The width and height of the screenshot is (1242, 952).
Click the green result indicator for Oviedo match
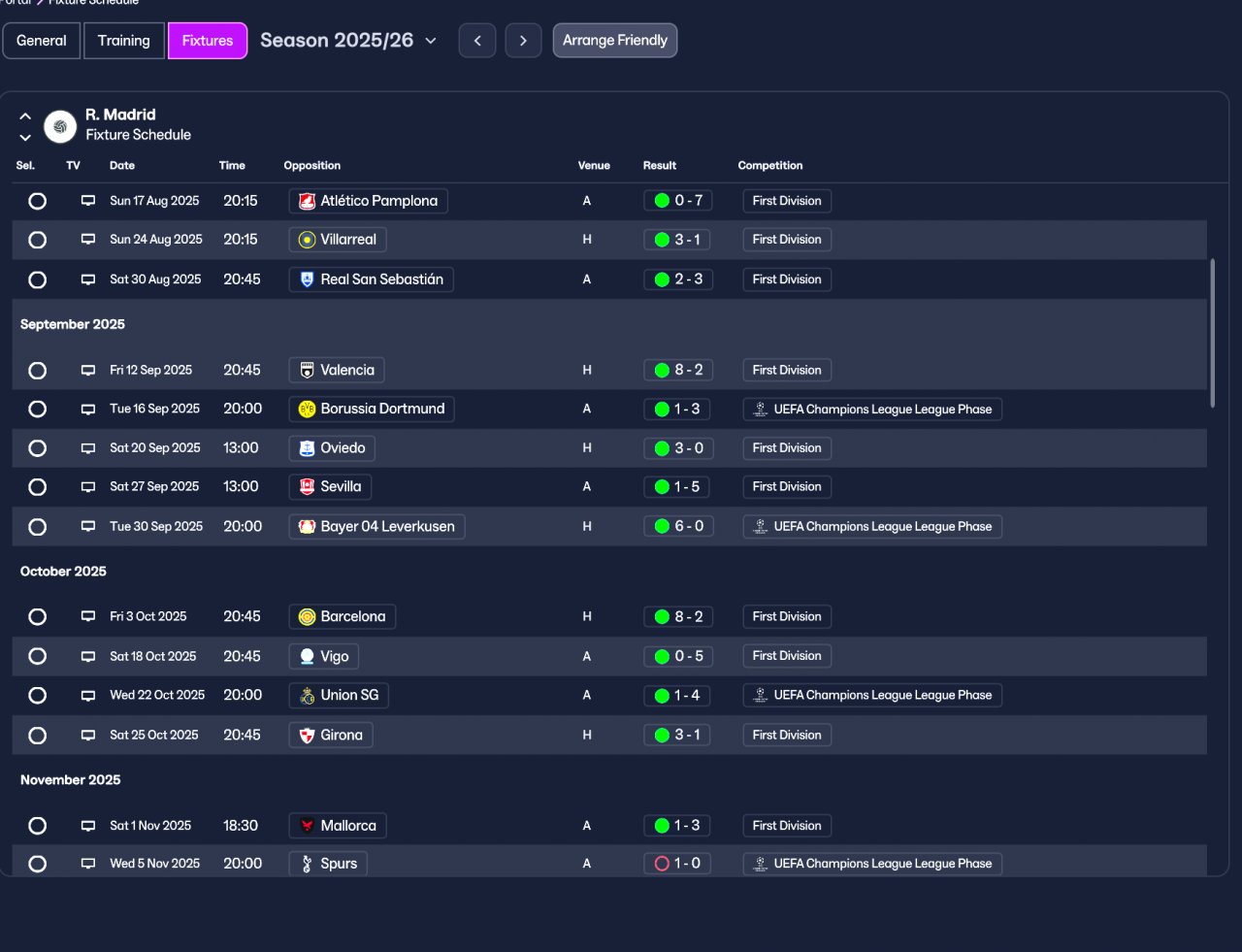click(662, 448)
